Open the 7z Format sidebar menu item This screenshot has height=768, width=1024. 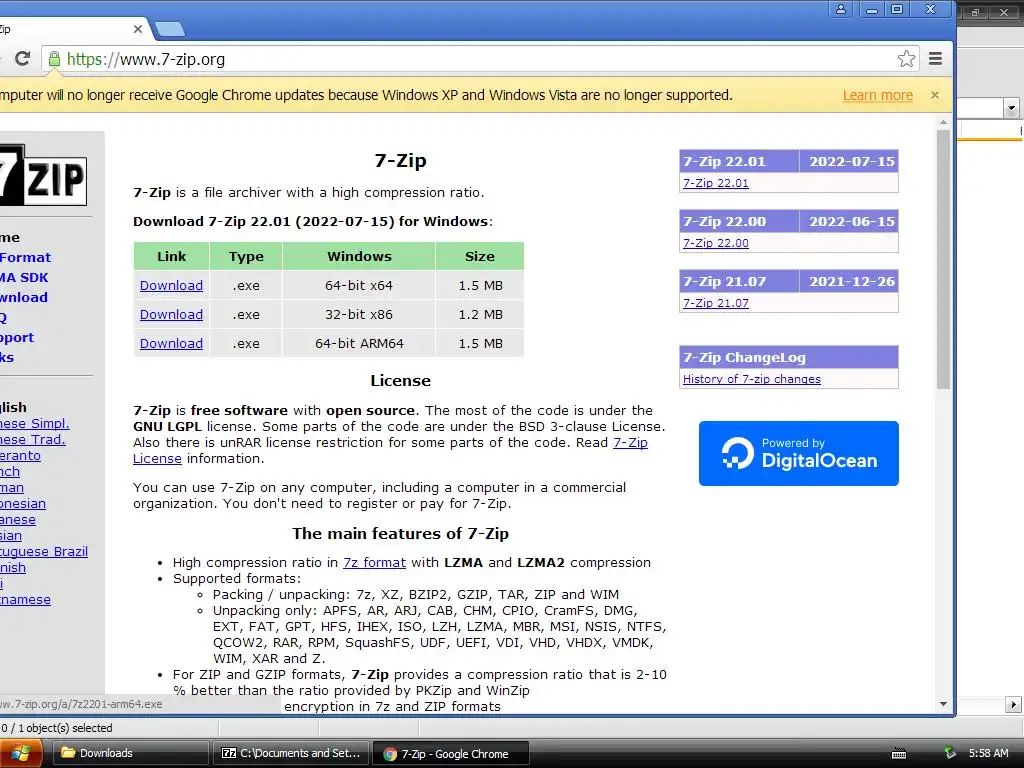(25, 257)
